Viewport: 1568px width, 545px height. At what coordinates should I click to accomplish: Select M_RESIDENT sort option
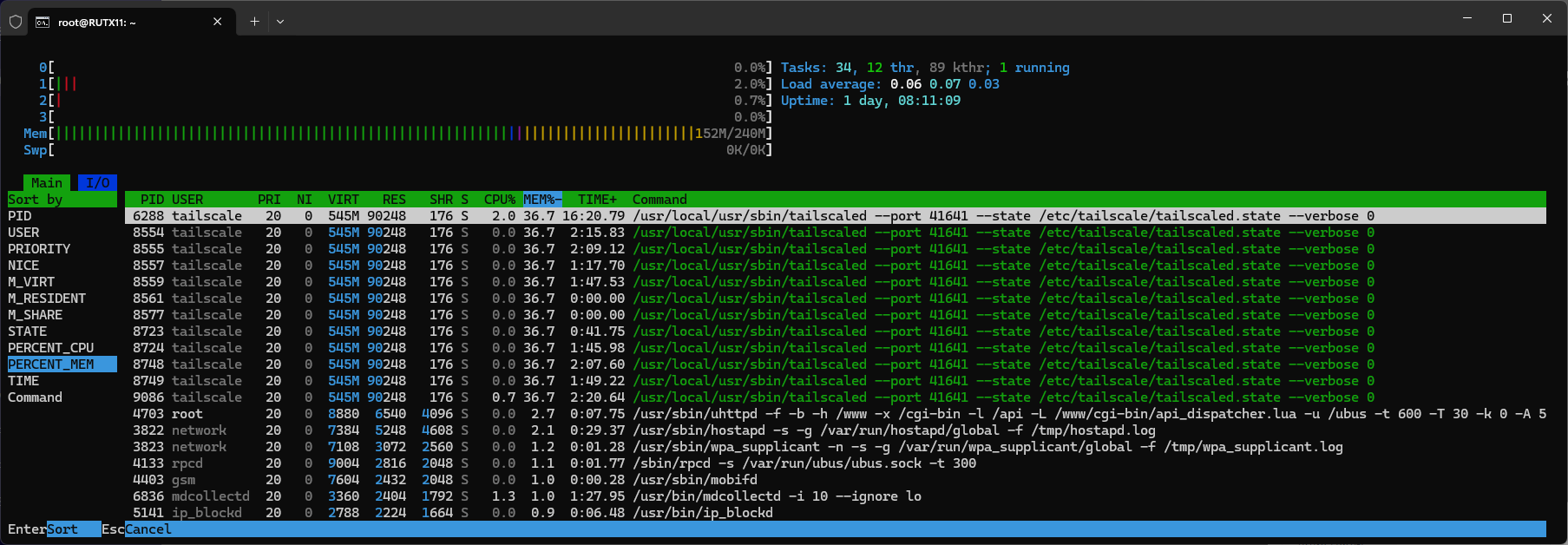(47, 299)
